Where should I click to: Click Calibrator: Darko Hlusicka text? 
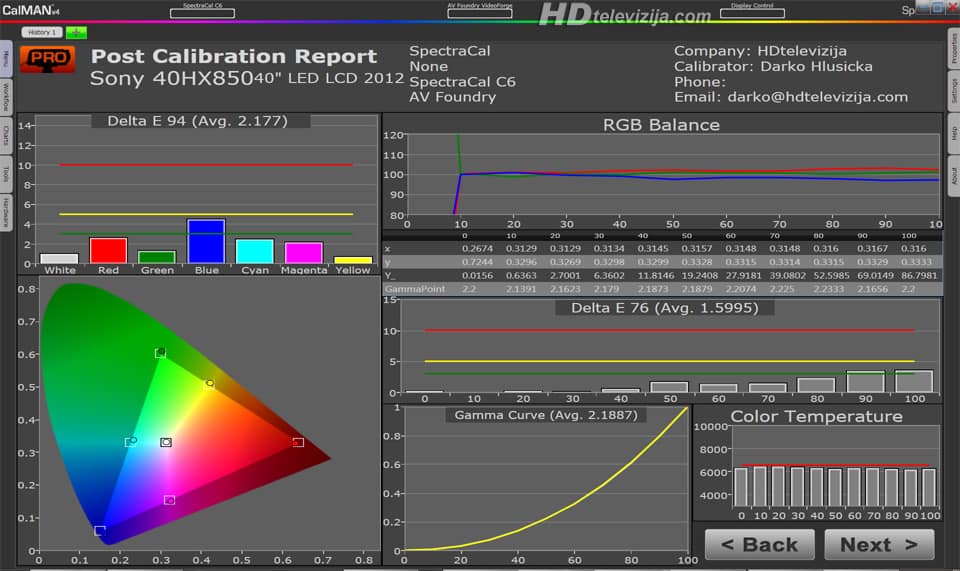point(773,66)
